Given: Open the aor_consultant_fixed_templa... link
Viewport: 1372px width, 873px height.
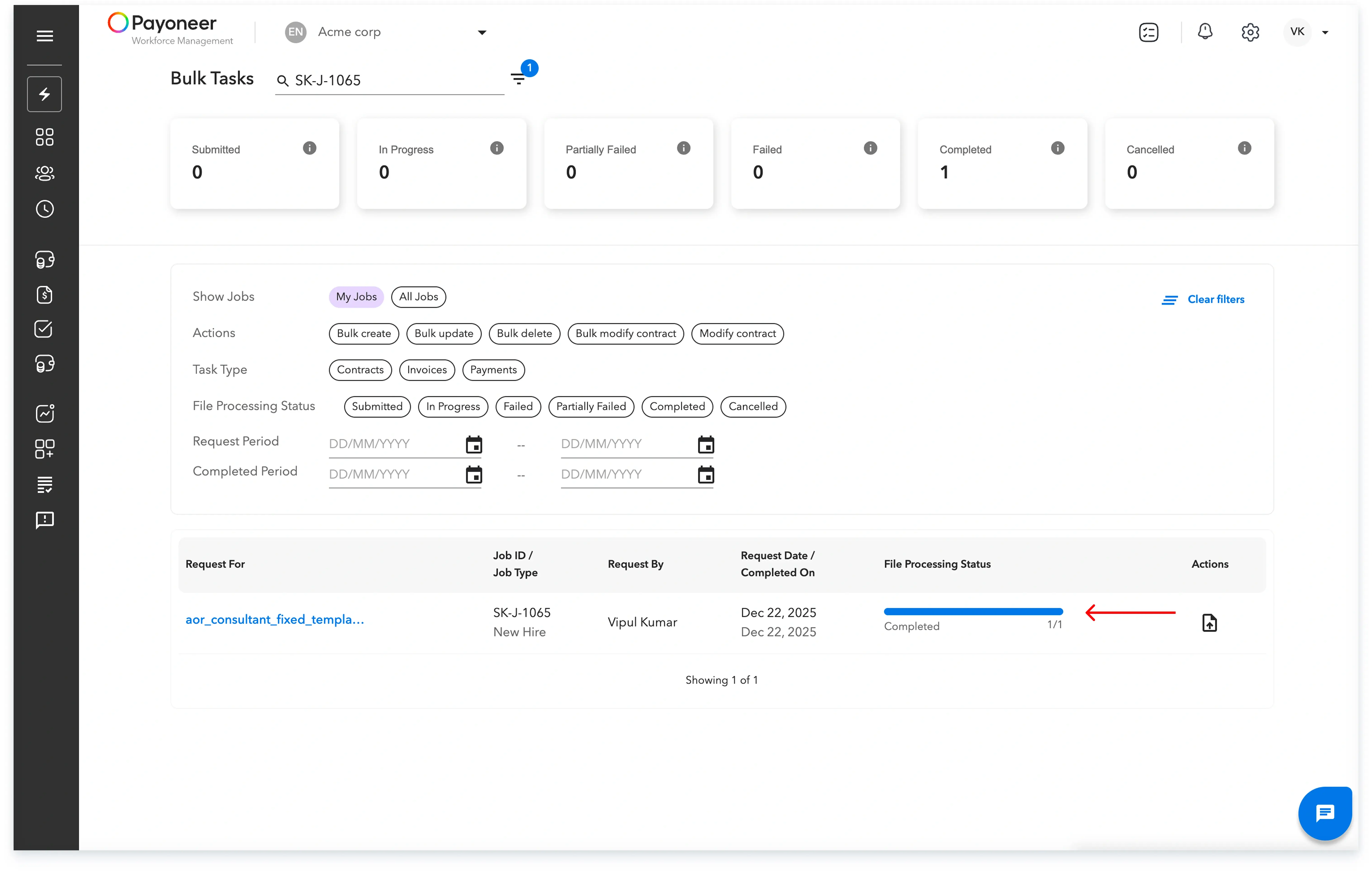Looking at the screenshot, I should pyautogui.click(x=275, y=619).
